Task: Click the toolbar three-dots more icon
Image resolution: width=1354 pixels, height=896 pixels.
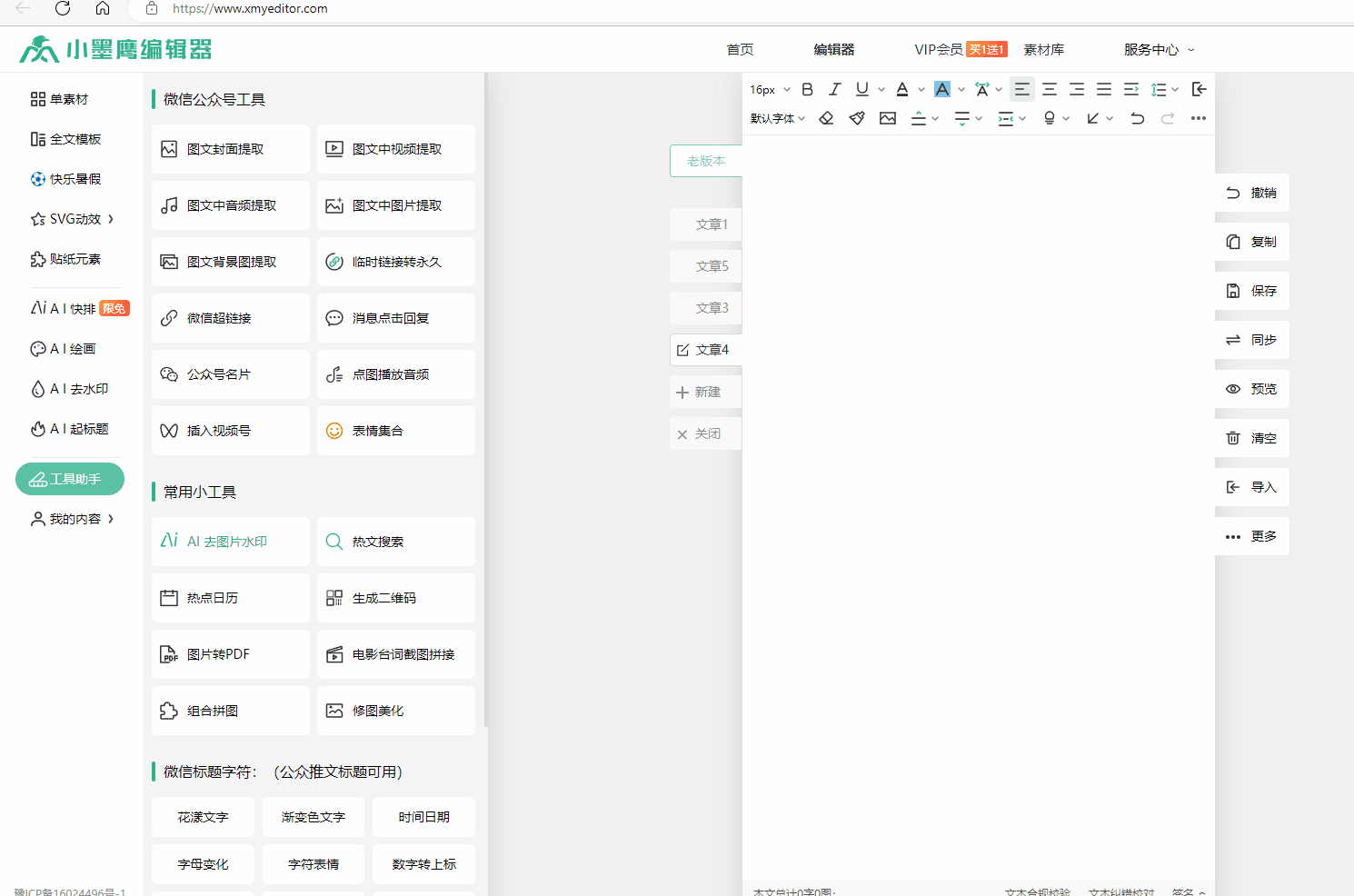Action: click(x=1199, y=118)
